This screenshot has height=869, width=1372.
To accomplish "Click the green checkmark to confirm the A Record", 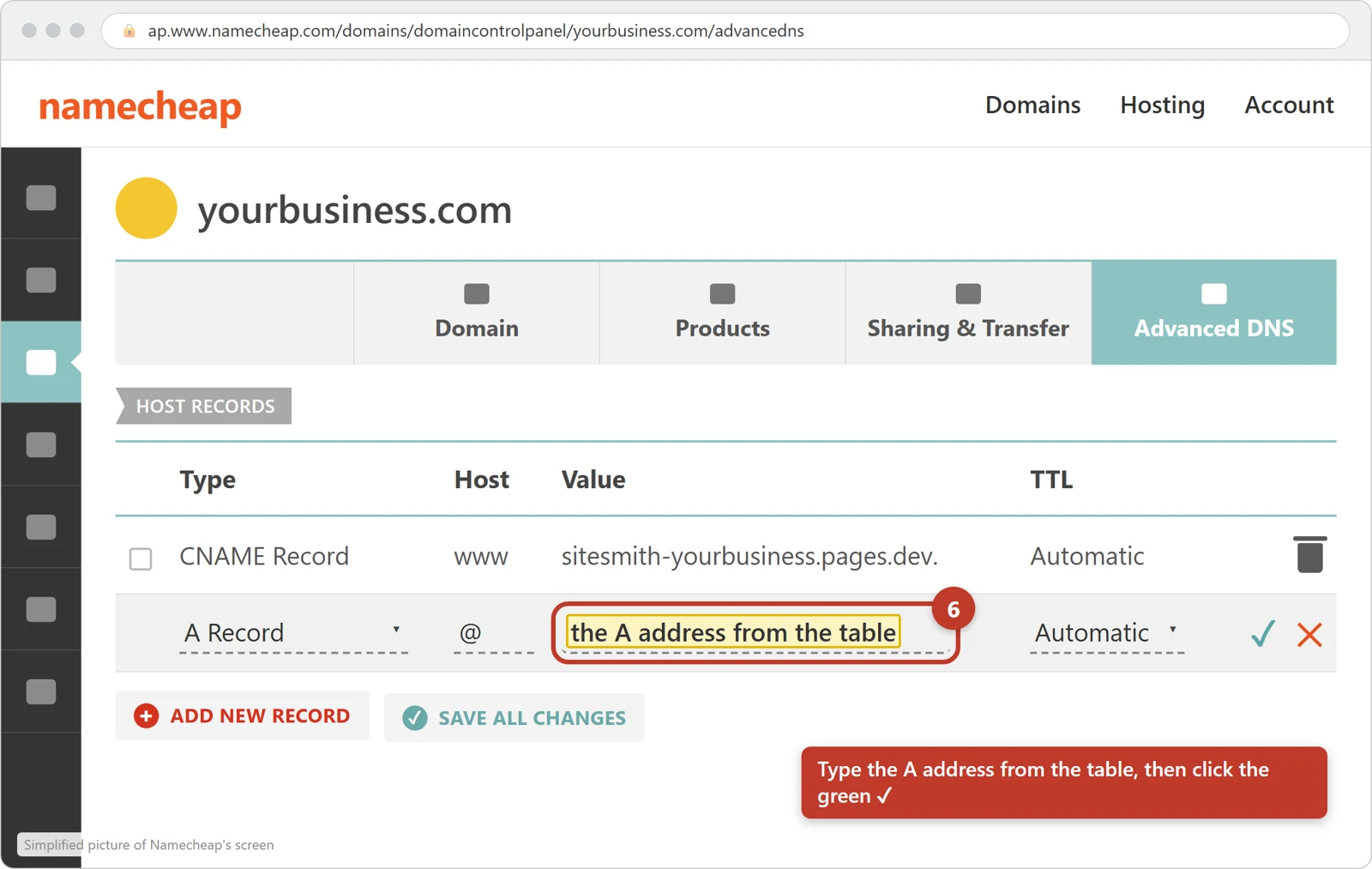I will point(1263,634).
